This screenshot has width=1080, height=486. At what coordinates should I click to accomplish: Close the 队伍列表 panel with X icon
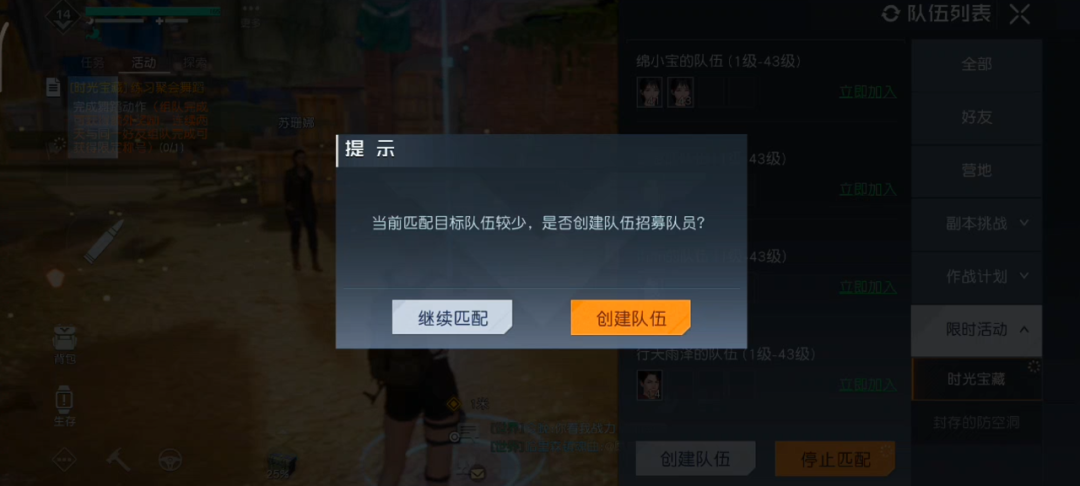[x=1019, y=14]
